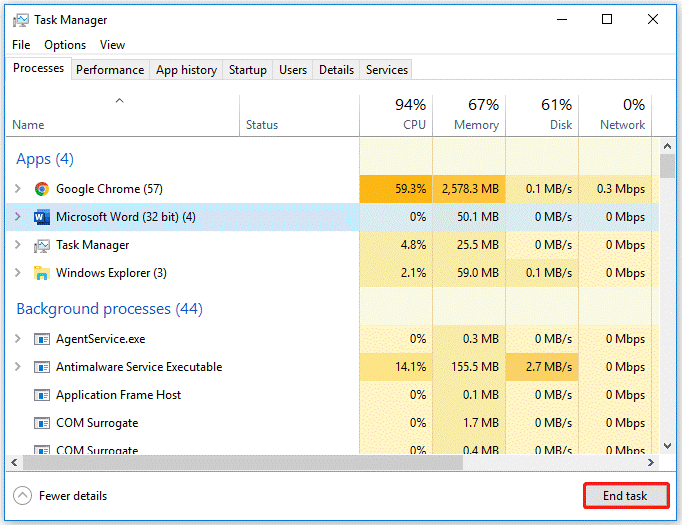Expand the Google Chrome process group

pyautogui.click(x=17, y=188)
